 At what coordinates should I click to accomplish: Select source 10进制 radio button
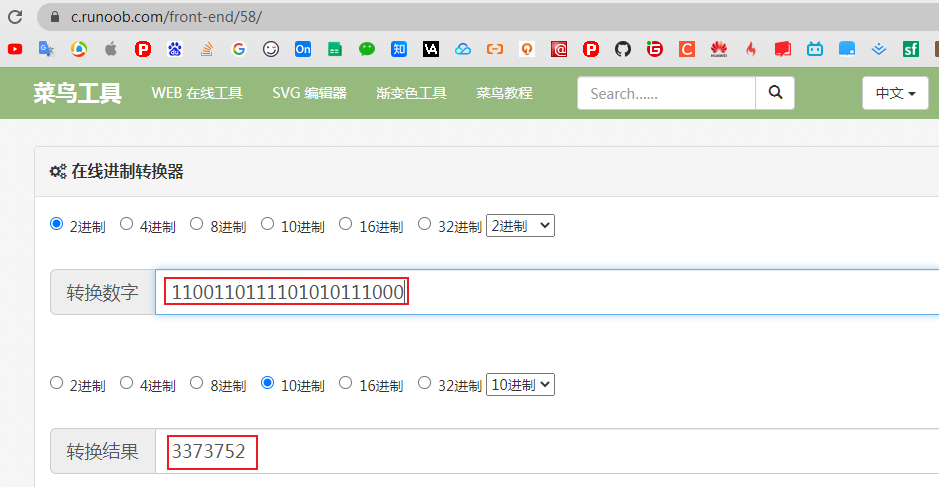pos(267,224)
